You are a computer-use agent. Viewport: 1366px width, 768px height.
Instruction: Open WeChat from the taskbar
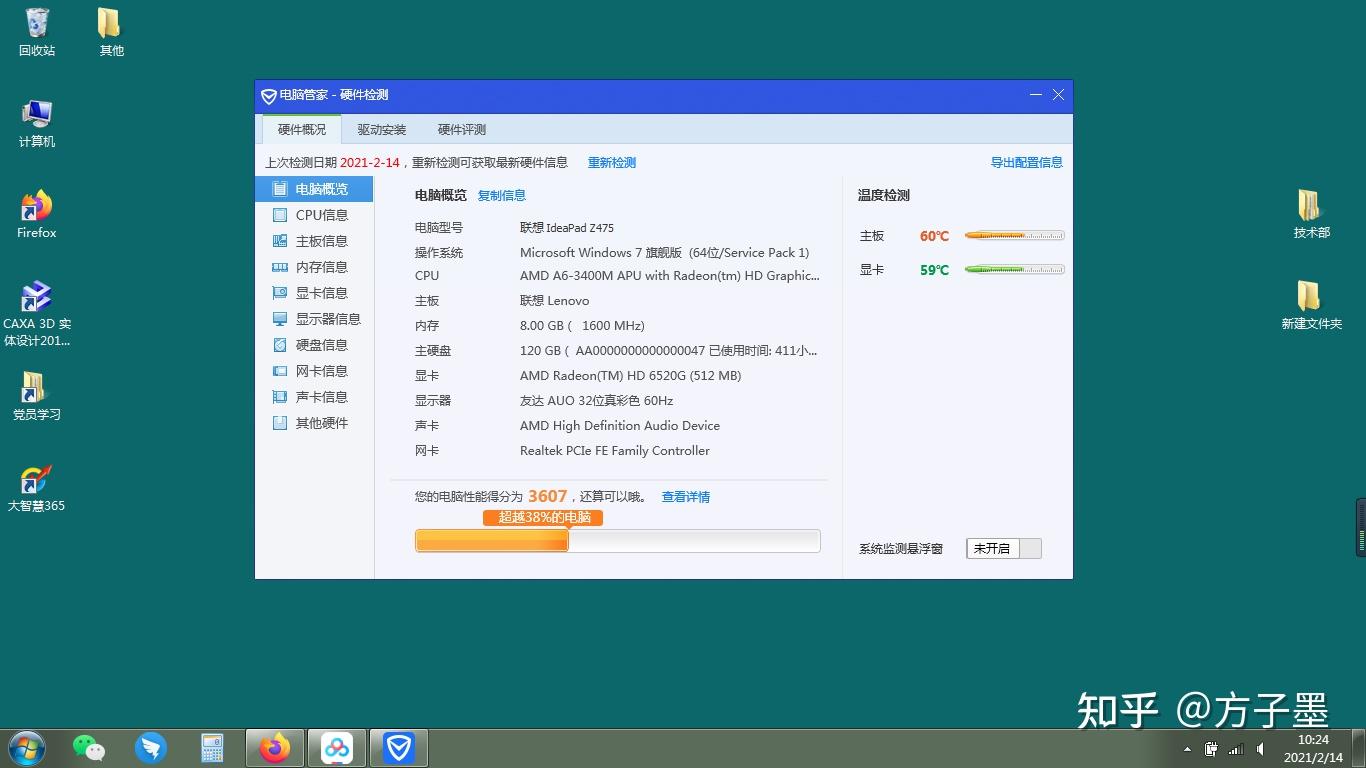89,748
